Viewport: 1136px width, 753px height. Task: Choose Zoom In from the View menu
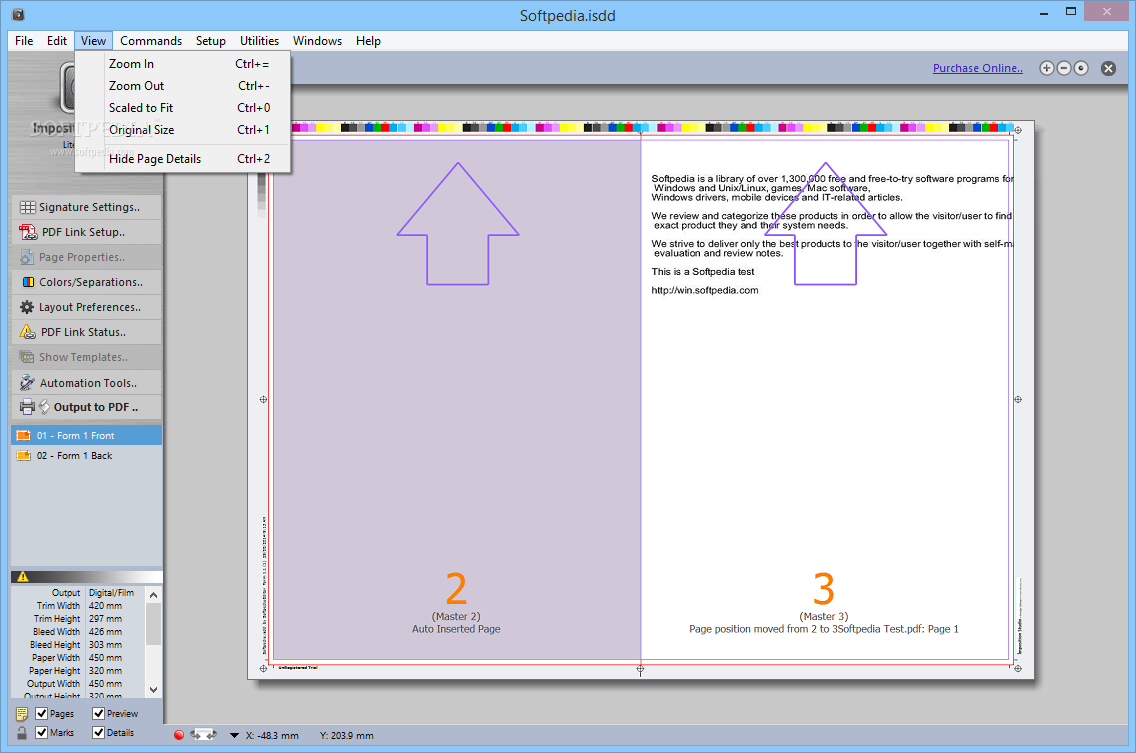[183, 64]
